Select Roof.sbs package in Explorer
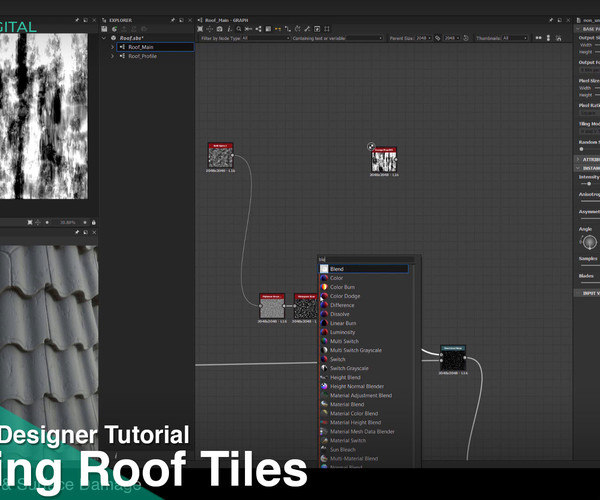 coord(131,38)
